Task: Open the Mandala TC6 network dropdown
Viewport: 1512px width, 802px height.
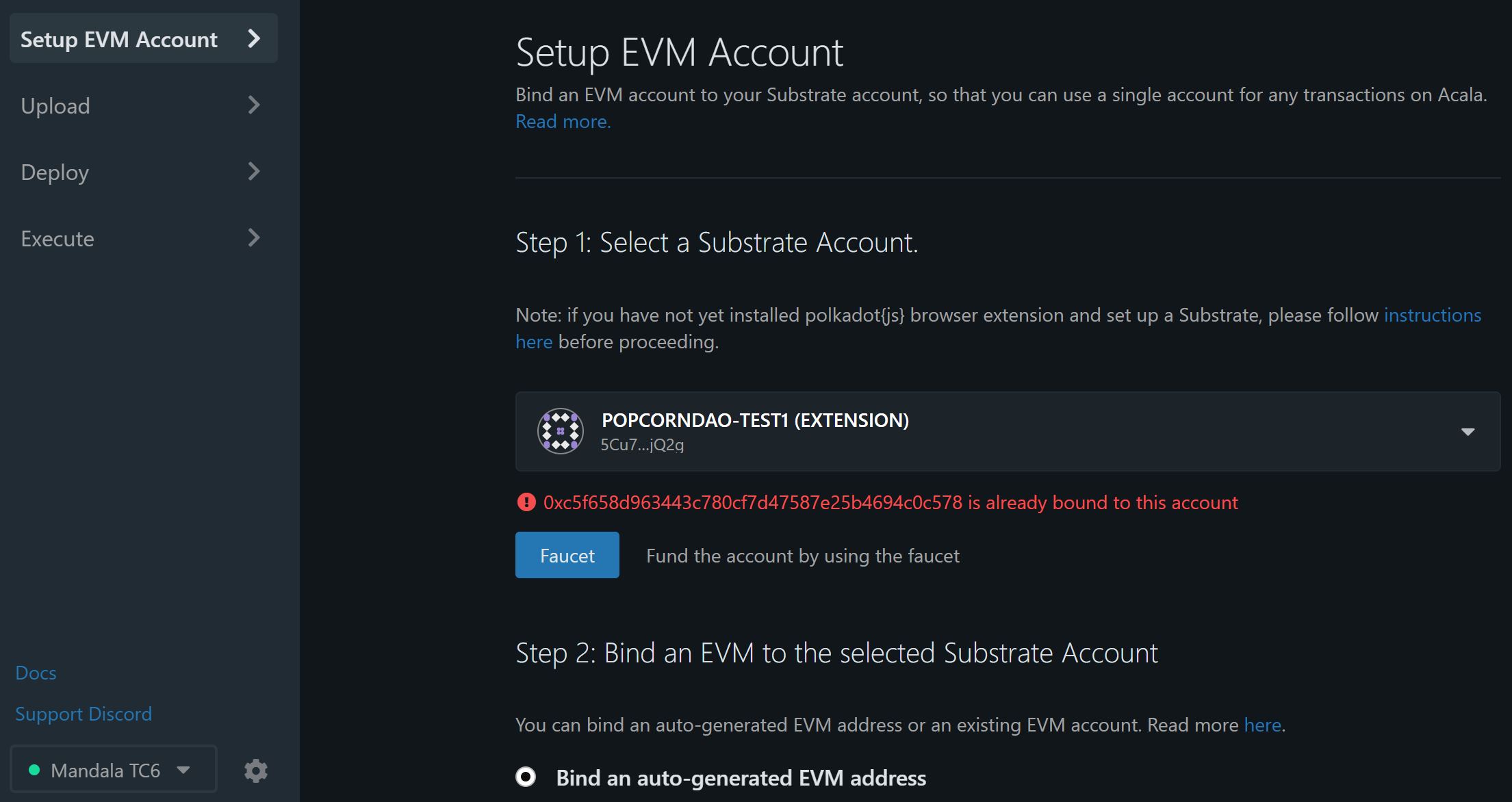Action: click(x=114, y=771)
